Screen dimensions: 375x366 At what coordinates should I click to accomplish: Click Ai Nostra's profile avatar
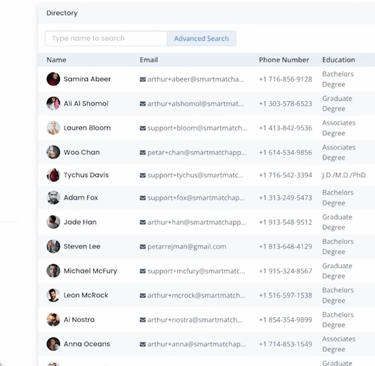coord(53,319)
